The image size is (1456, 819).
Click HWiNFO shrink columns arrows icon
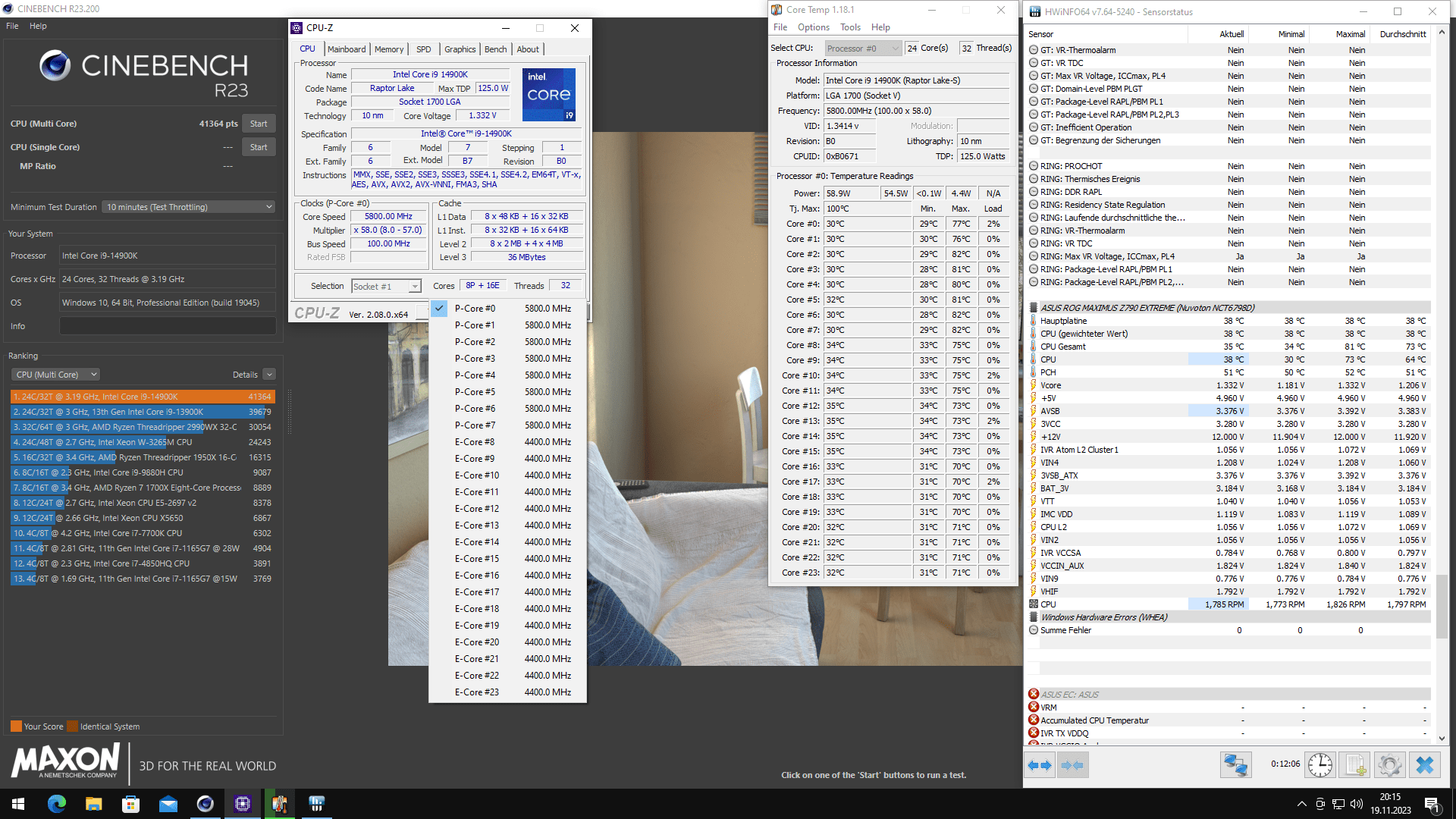click(x=1072, y=765)
